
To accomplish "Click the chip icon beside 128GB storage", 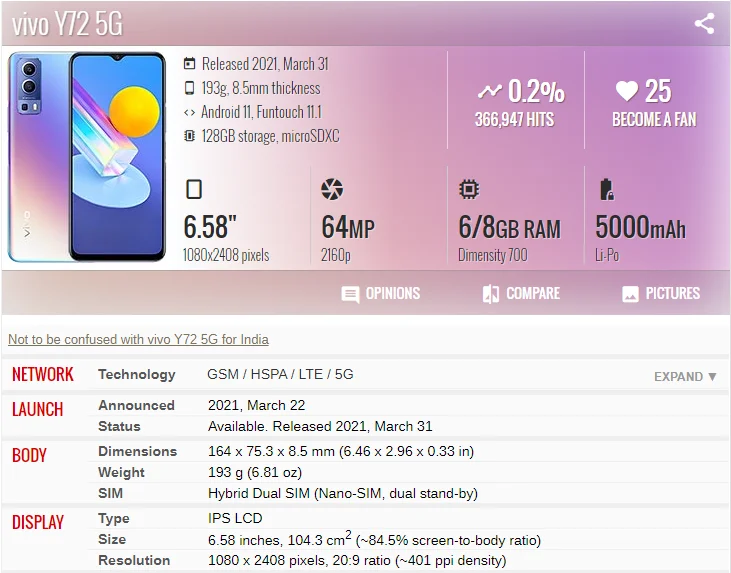I will pos(189,136).
